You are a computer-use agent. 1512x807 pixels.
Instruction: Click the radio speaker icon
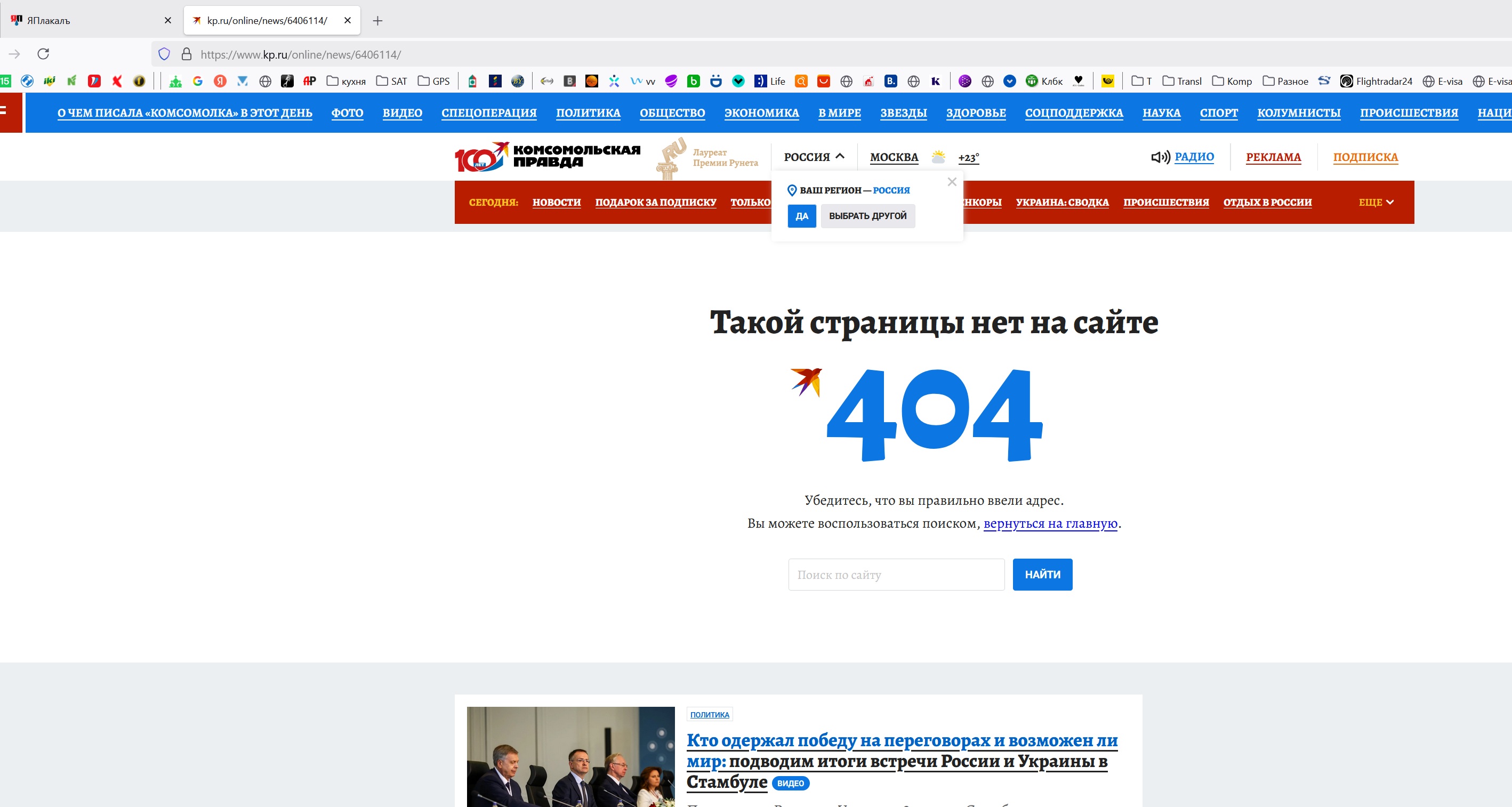pos(1161,157)
